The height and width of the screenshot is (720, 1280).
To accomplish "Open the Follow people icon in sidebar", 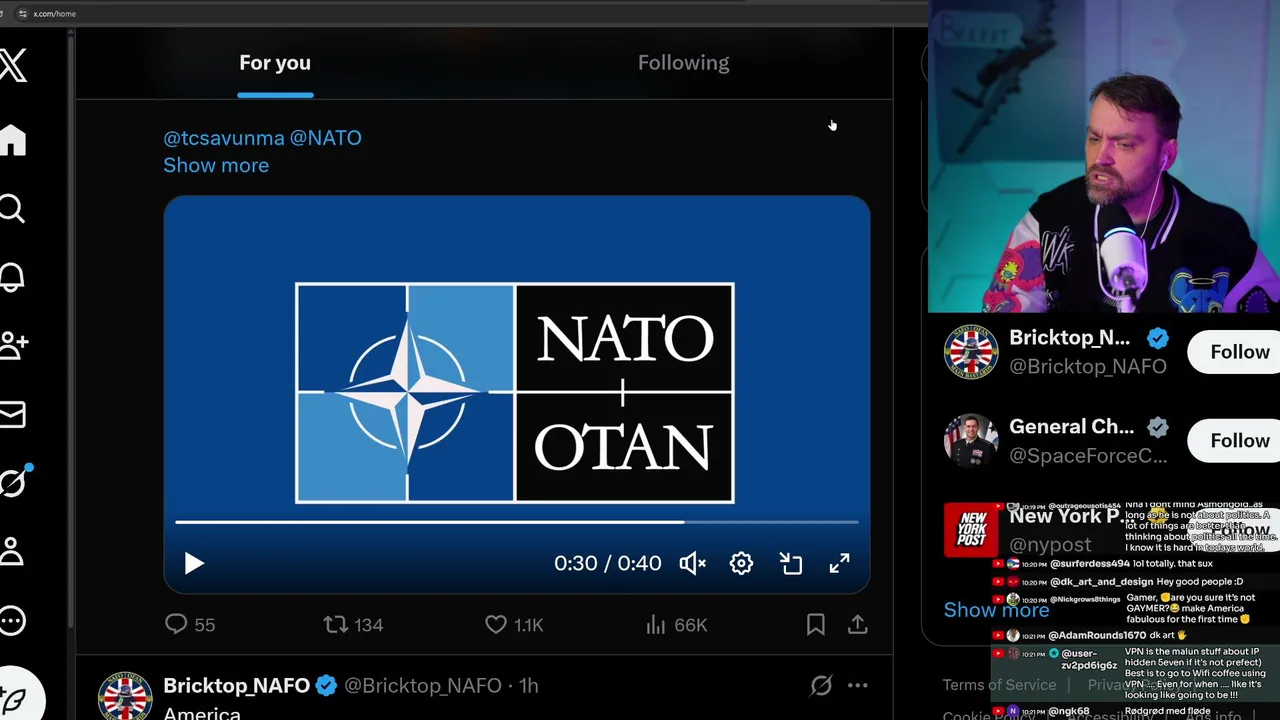I will pos(13,346).
